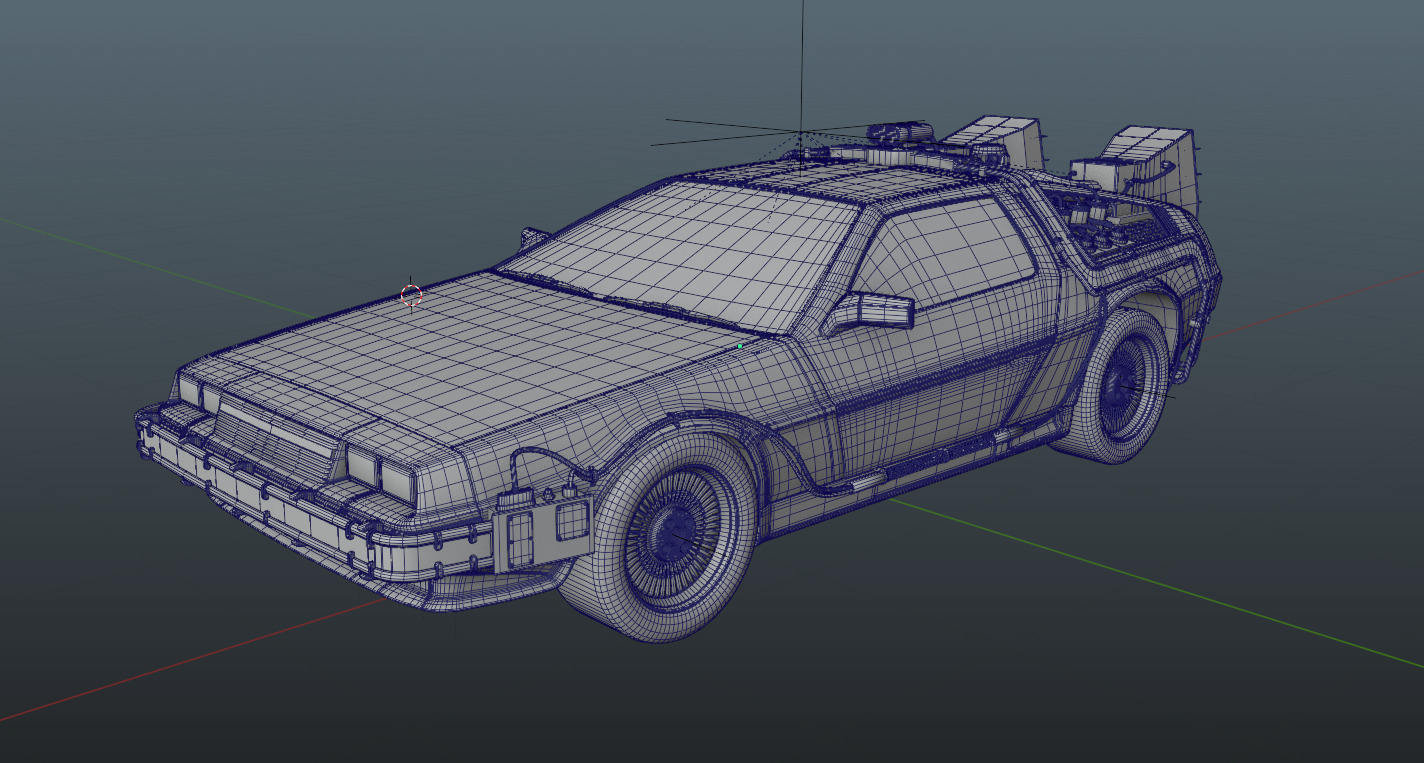The image size is (1424, 763).
Task: Select the empty axes object above the roof
Action: click(800, 132)
